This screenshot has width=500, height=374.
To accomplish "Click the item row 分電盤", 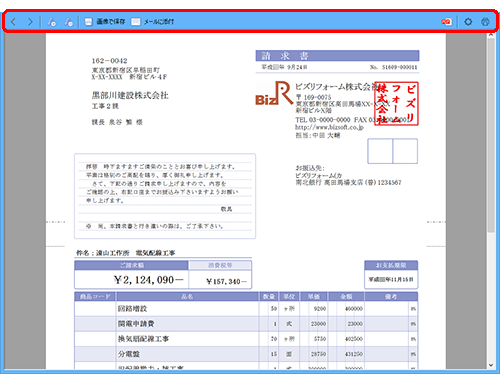I will click(246, 354).
